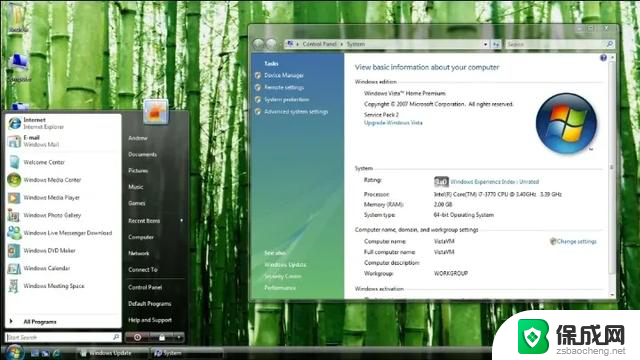Image resolution: width=640 pixels, height=360 pixels.
Task: Open Remote settings task link
Action: (x=284, y=87)
